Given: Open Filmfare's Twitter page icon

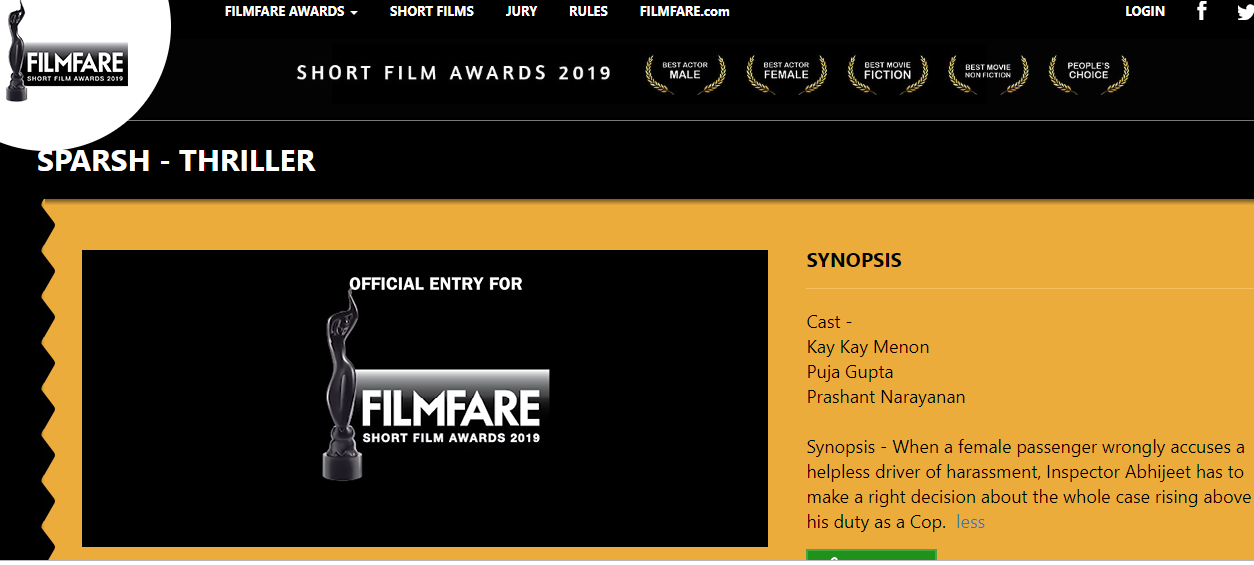Looking at the screenshot, I should (1244, 11).
